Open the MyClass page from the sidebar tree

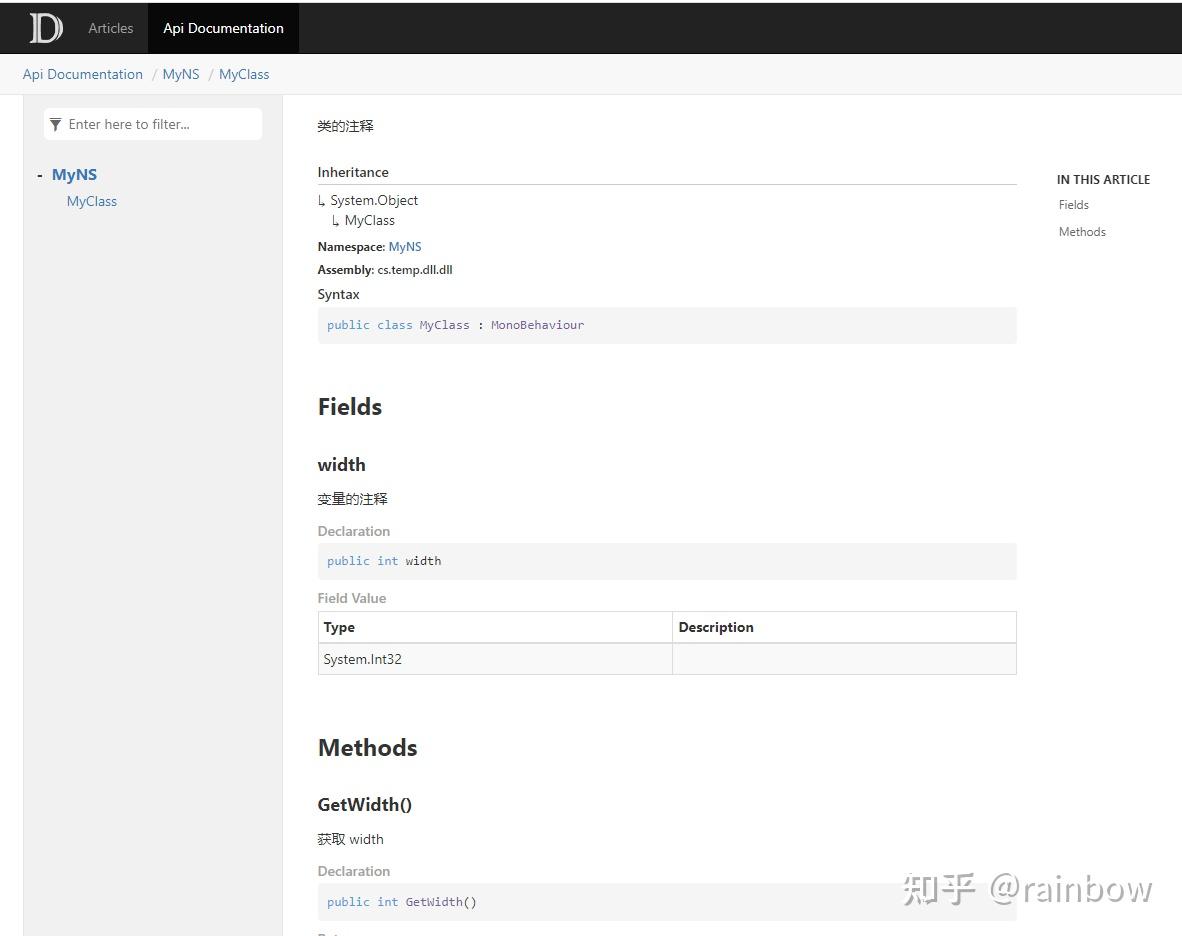(x=91, y=201)
